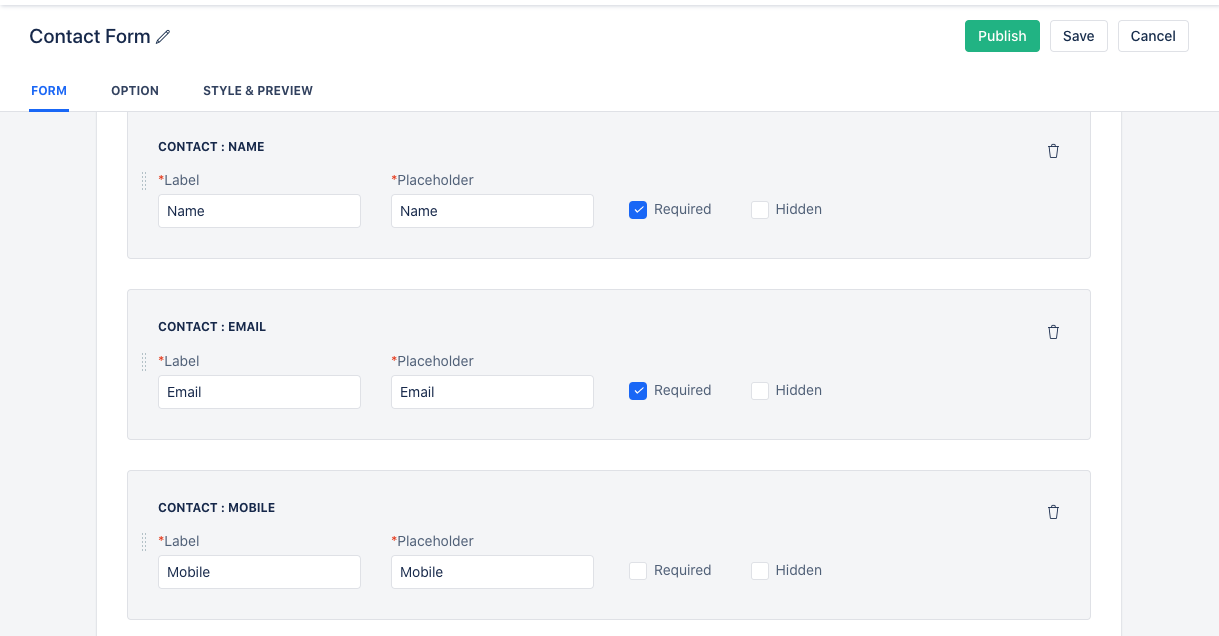Edit the Name placeholder input
The width and height of the screenshot is (1219, 636).
pos(492,211)
